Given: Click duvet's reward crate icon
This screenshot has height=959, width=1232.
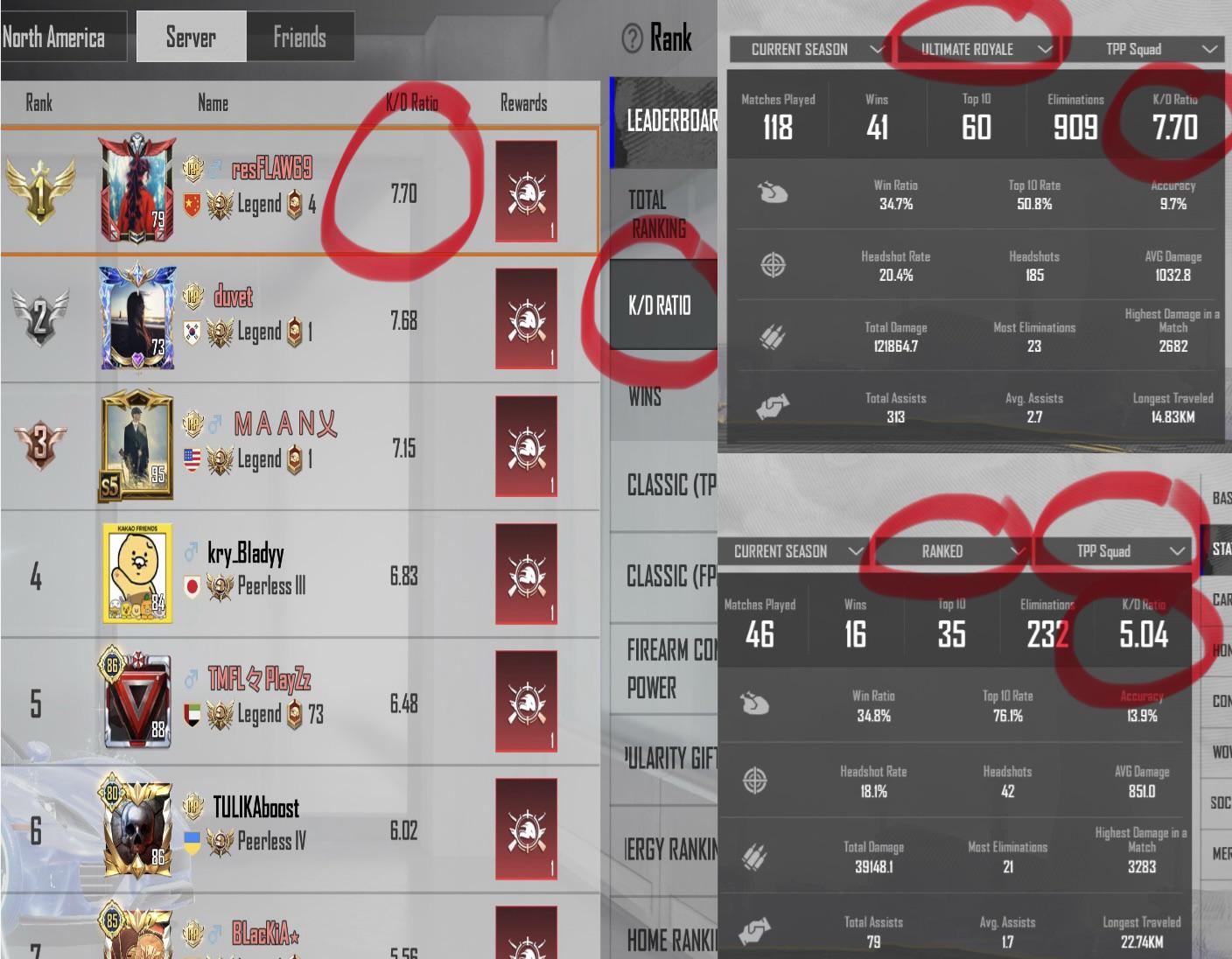Looking at the screenshot, I should [x=527, y=319].
